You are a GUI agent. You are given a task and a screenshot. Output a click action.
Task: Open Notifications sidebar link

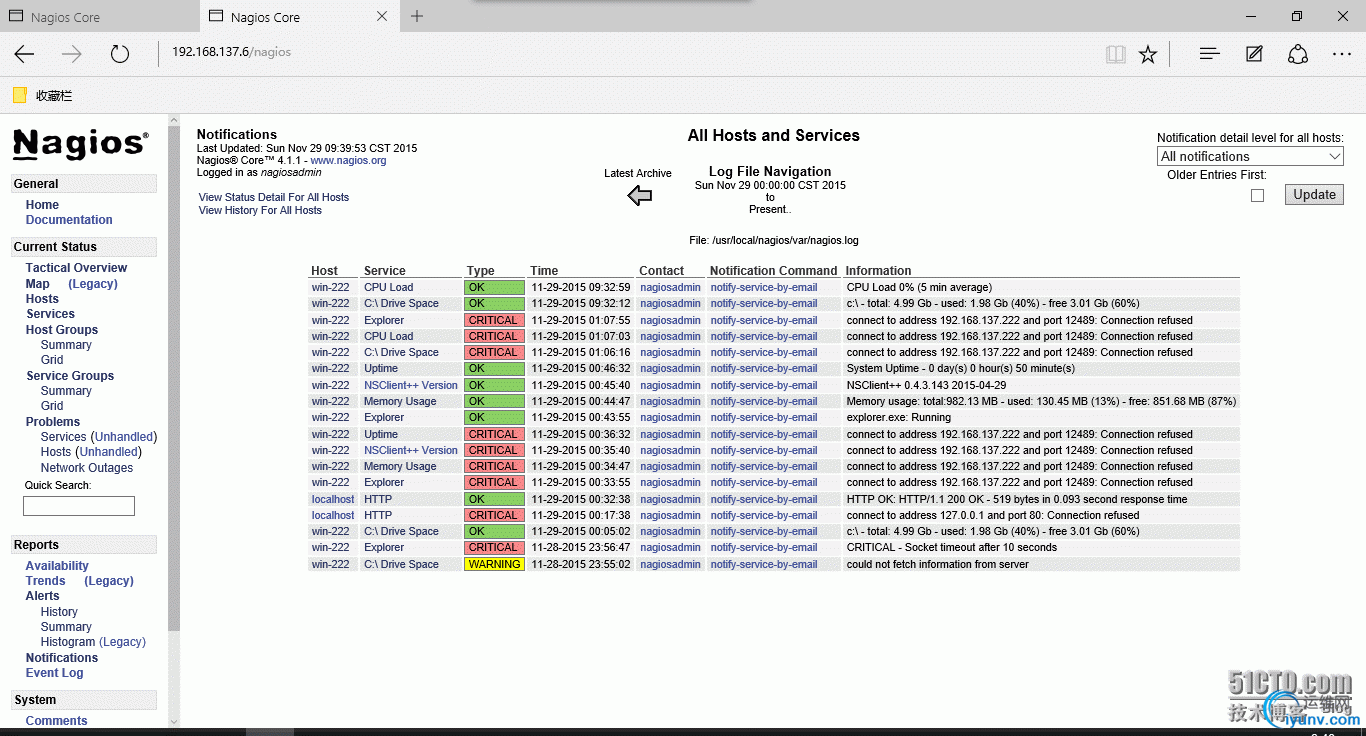(x=62, y=658)
